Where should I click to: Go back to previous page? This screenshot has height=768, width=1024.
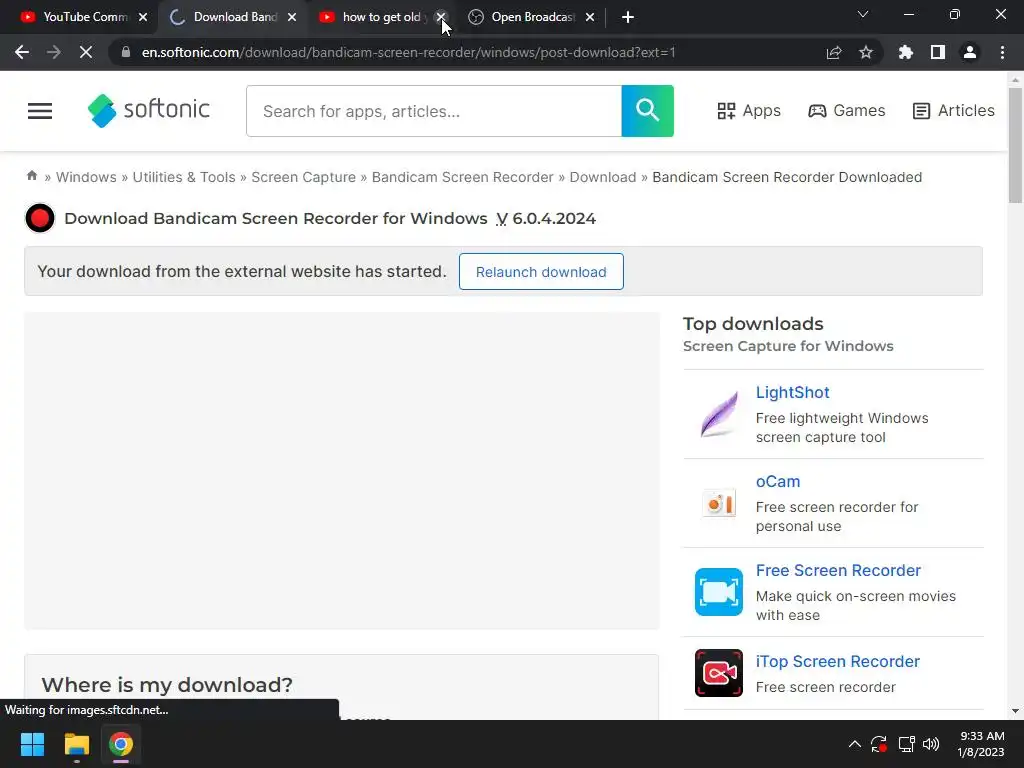pos(22,52)
